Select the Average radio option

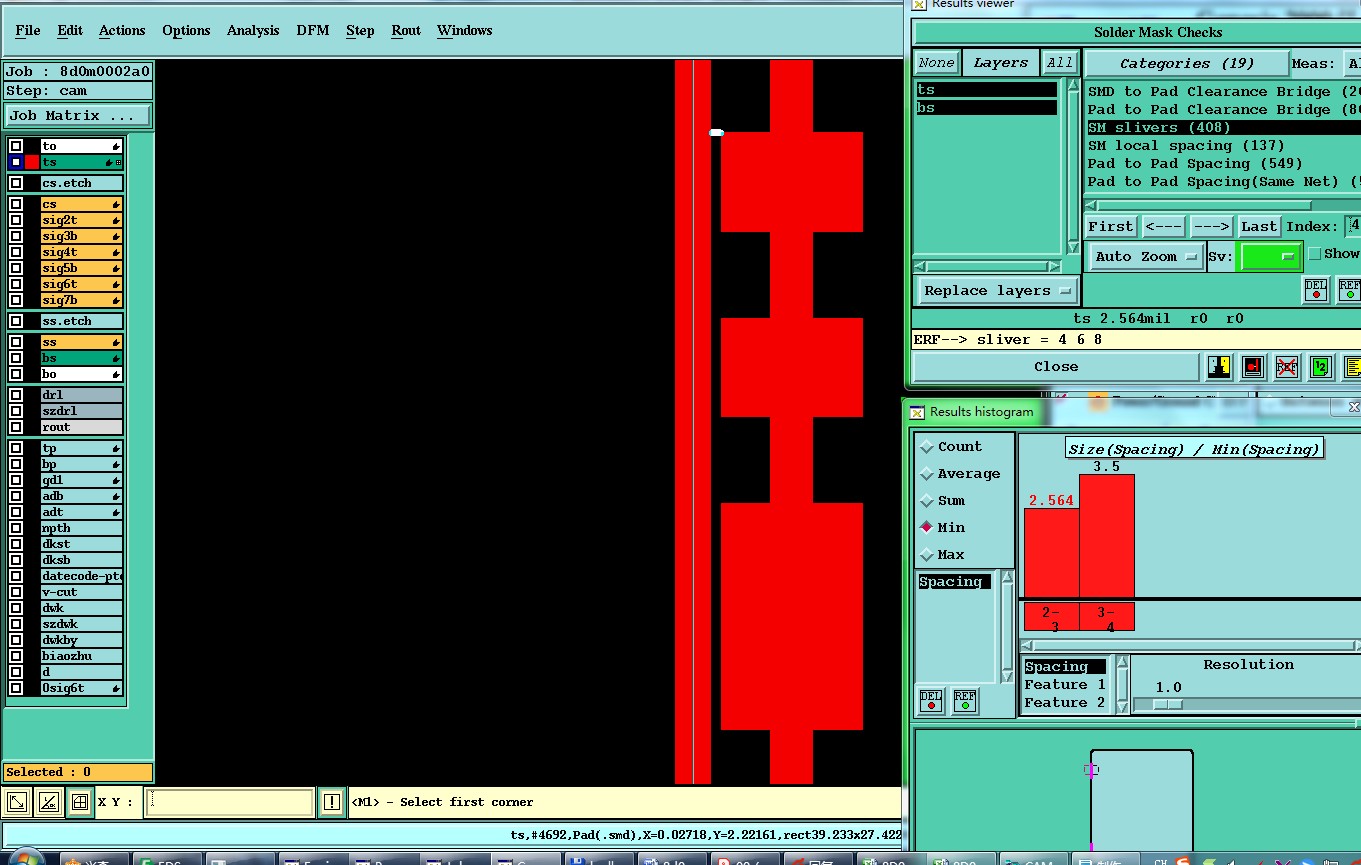pos(927,474)
